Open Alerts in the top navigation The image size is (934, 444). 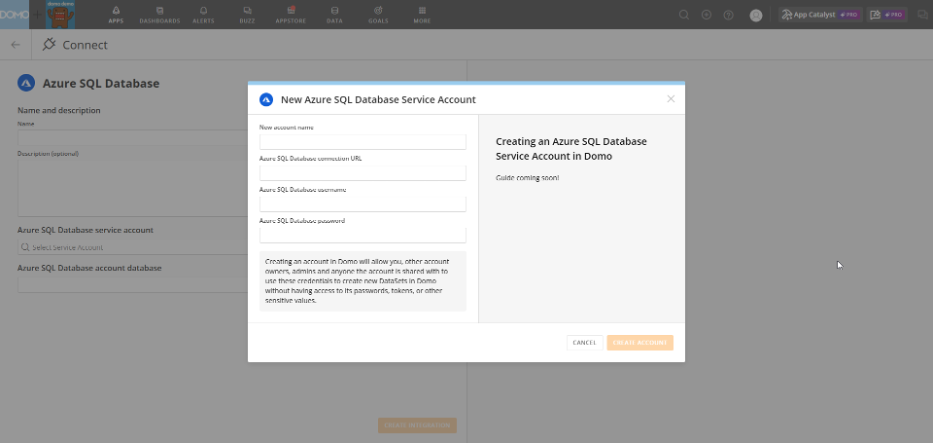coord(203,14)
